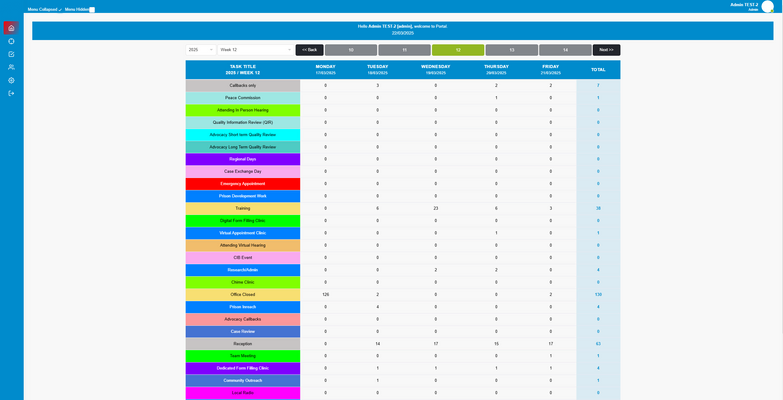The width and height of the screenshot is (783, 400).
Task: Open the users sidebar icon
Action: tap(11, 67)
